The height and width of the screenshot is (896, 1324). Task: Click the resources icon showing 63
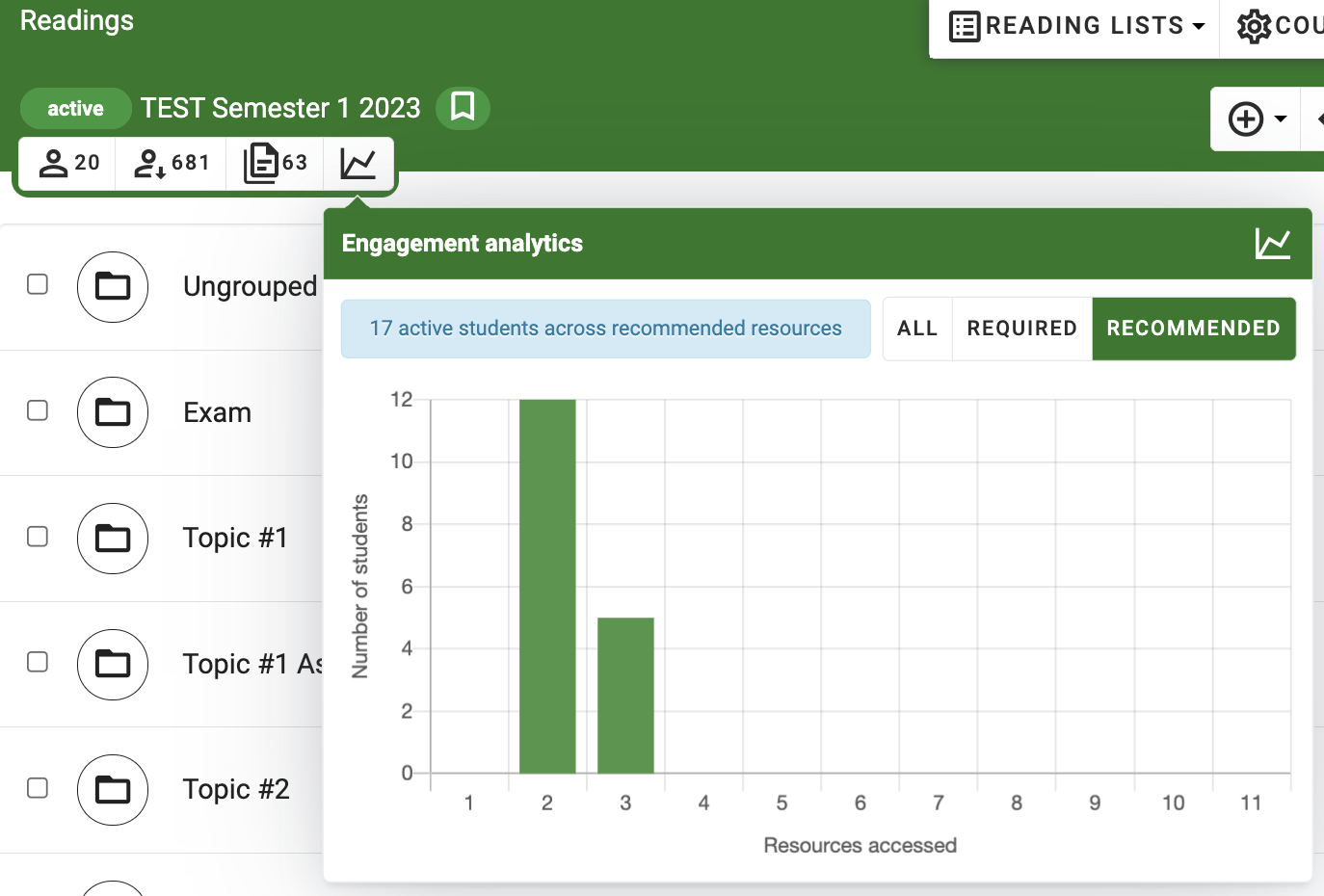pyautogui.click(x=275, y=163)
